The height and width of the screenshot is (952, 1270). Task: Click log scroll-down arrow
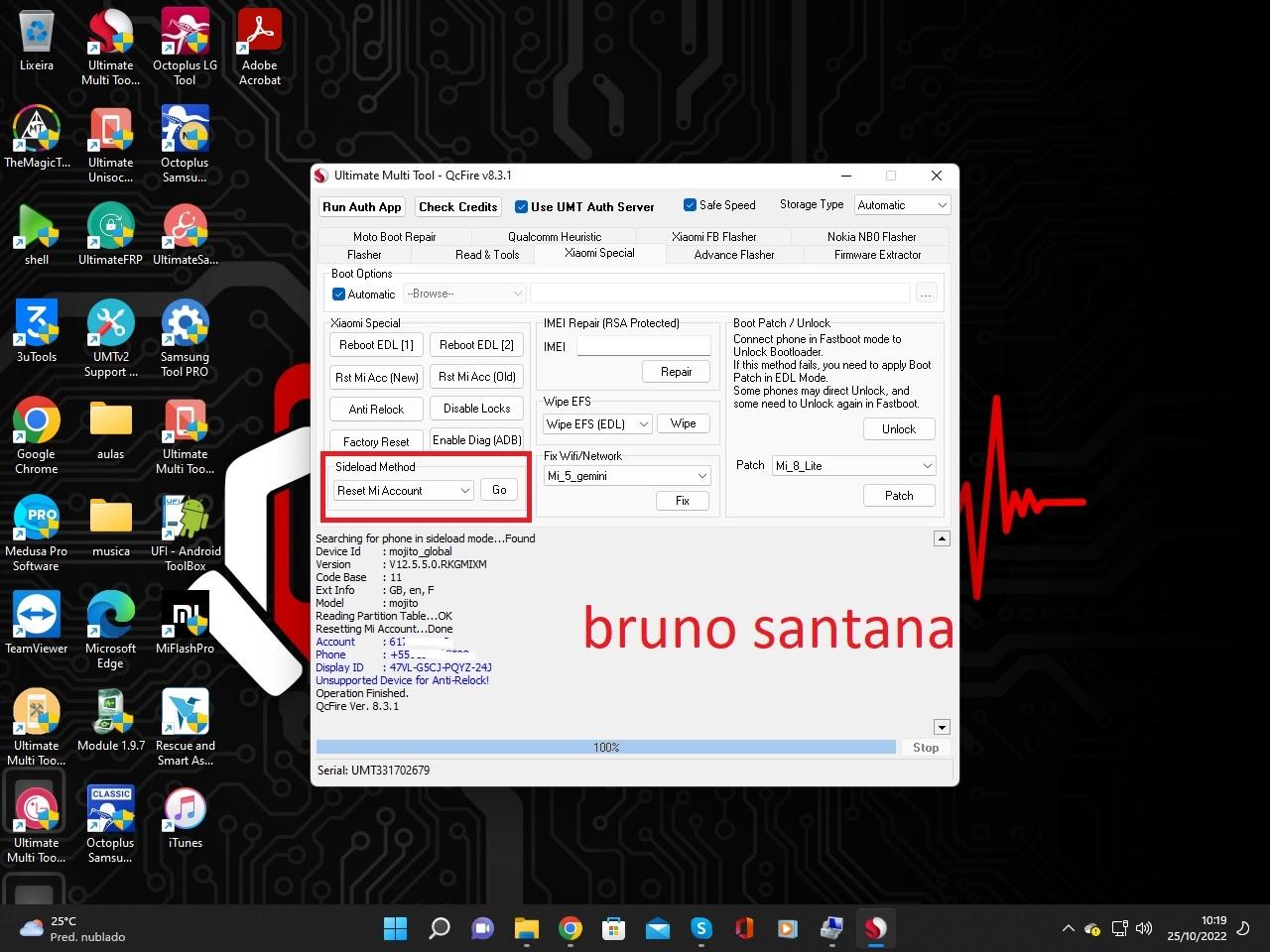(x=942, y=727)
